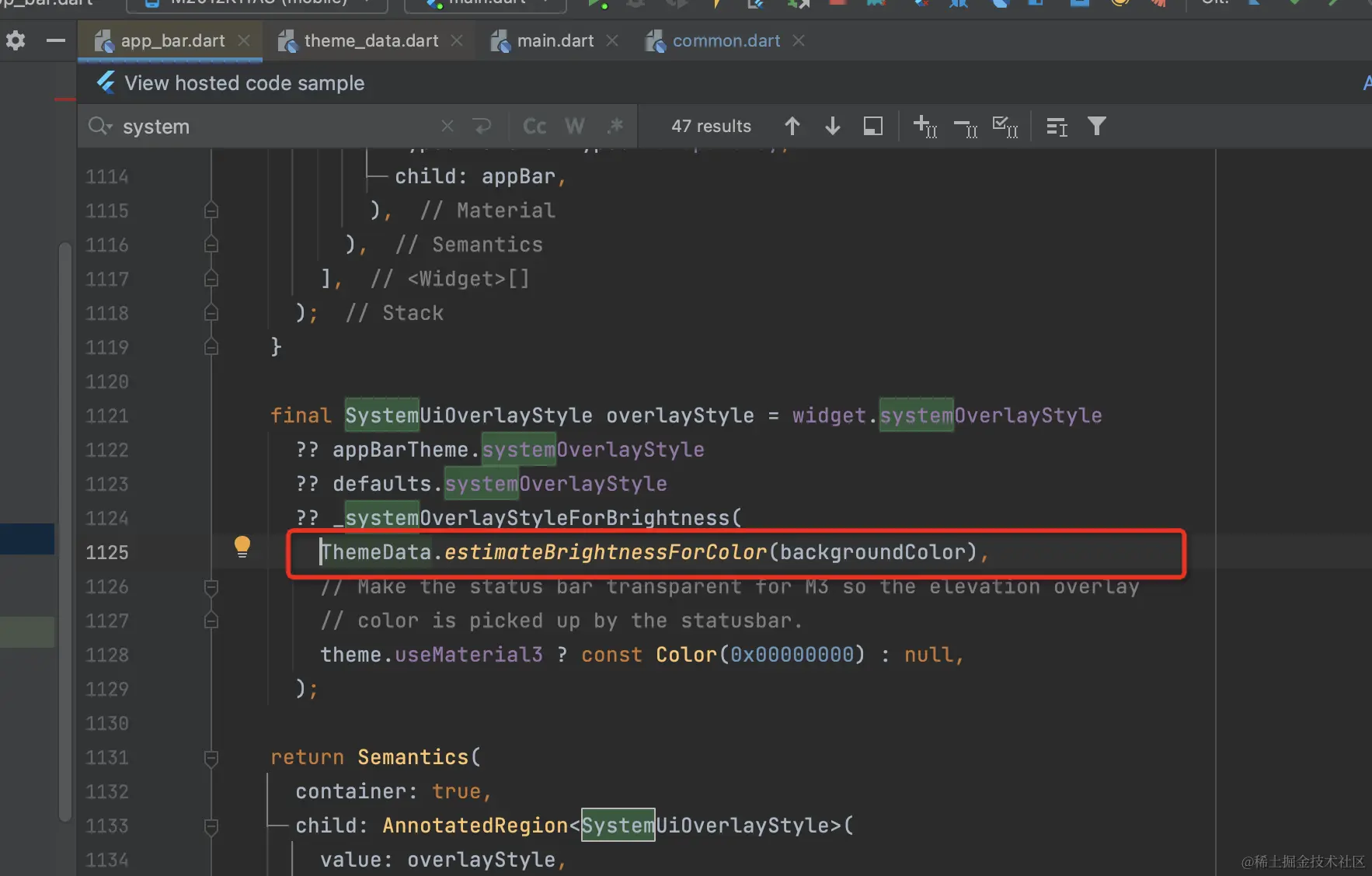1372x876 pixels.
Task: Switch to the theme_data.dart tab
Action: click(371, 41)
